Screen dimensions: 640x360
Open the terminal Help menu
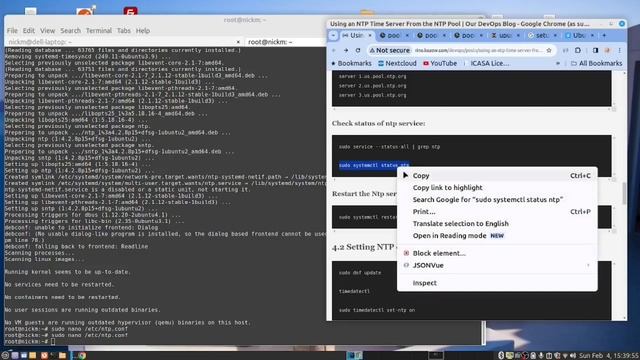pyautogui.click(x=143, y=31)
